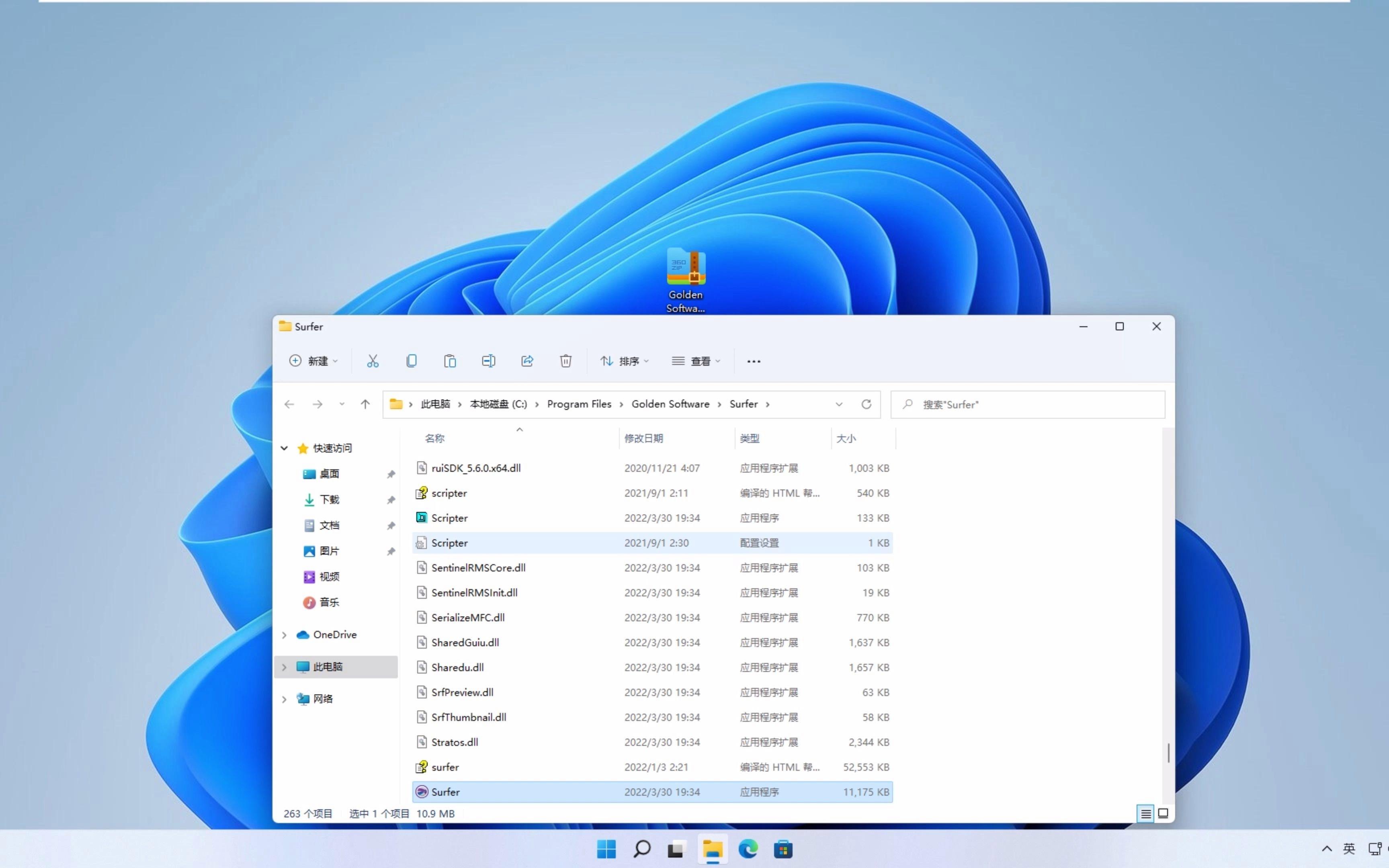Open the 排序 sort dropdown
The image size is (1389, 868).
point(625,361)
